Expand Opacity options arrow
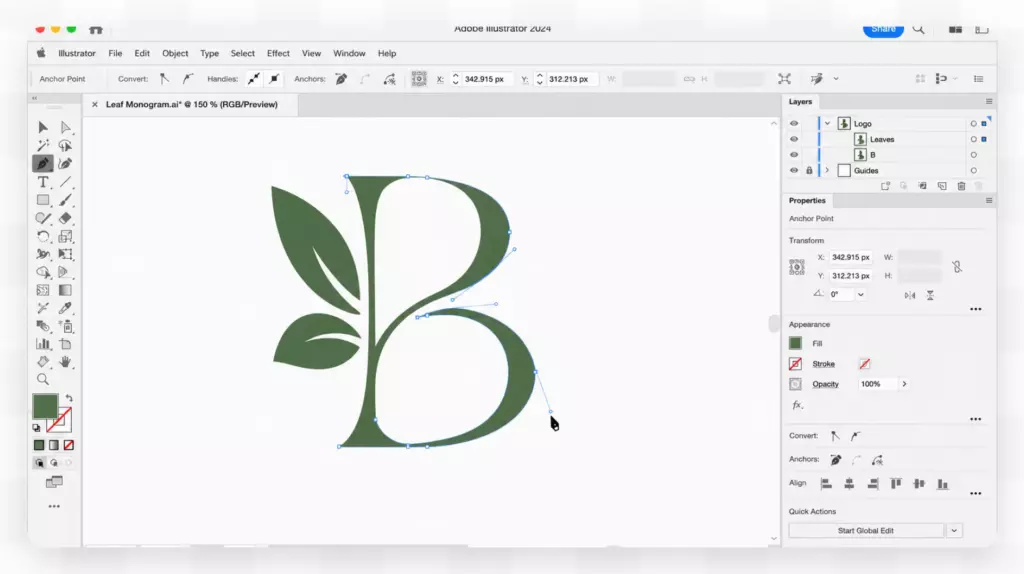 [904, 384]
